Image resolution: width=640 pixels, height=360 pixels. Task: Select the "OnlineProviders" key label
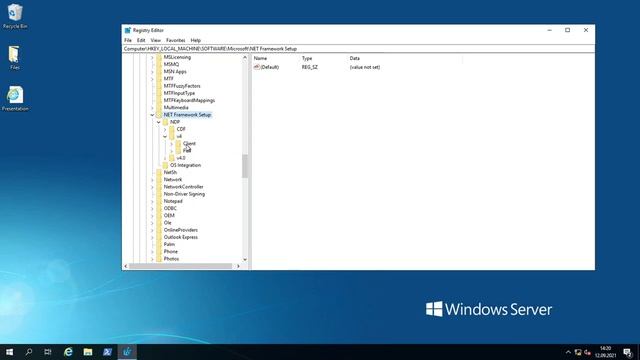click(181, 230)
